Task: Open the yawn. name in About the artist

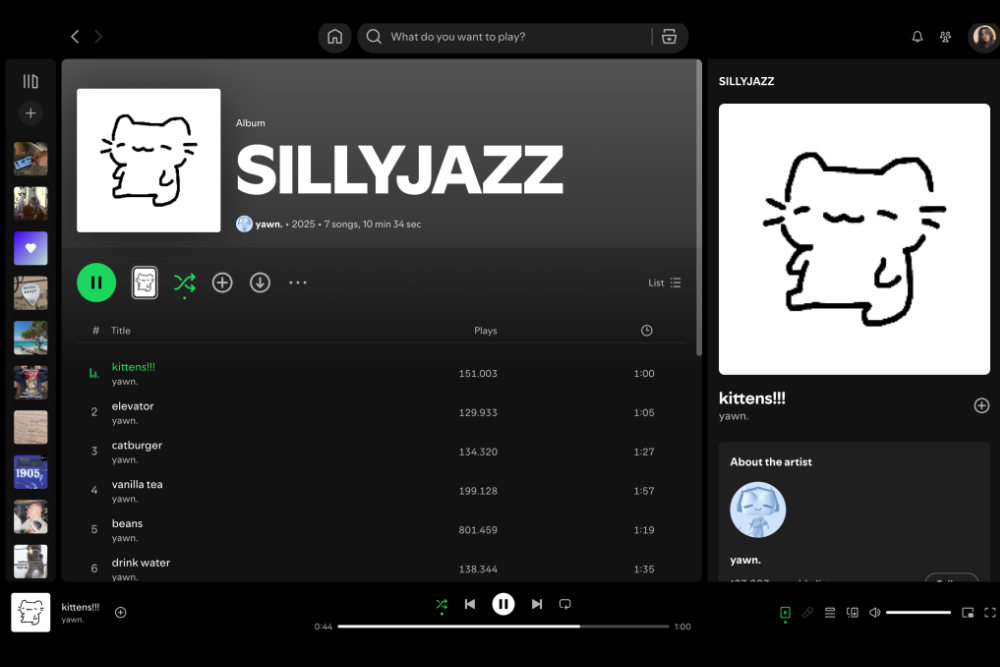Action: [745, 560]
